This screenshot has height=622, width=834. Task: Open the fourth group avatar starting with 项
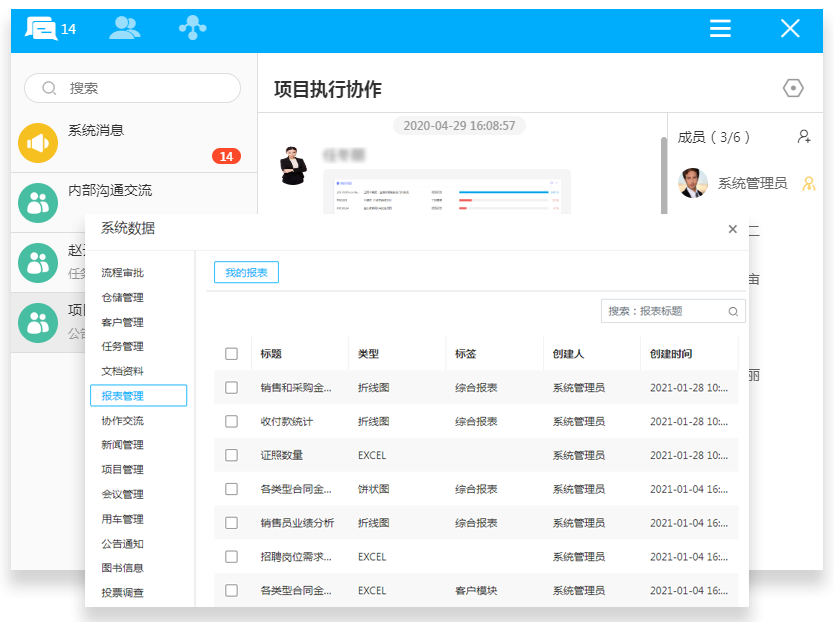[38, 323]
